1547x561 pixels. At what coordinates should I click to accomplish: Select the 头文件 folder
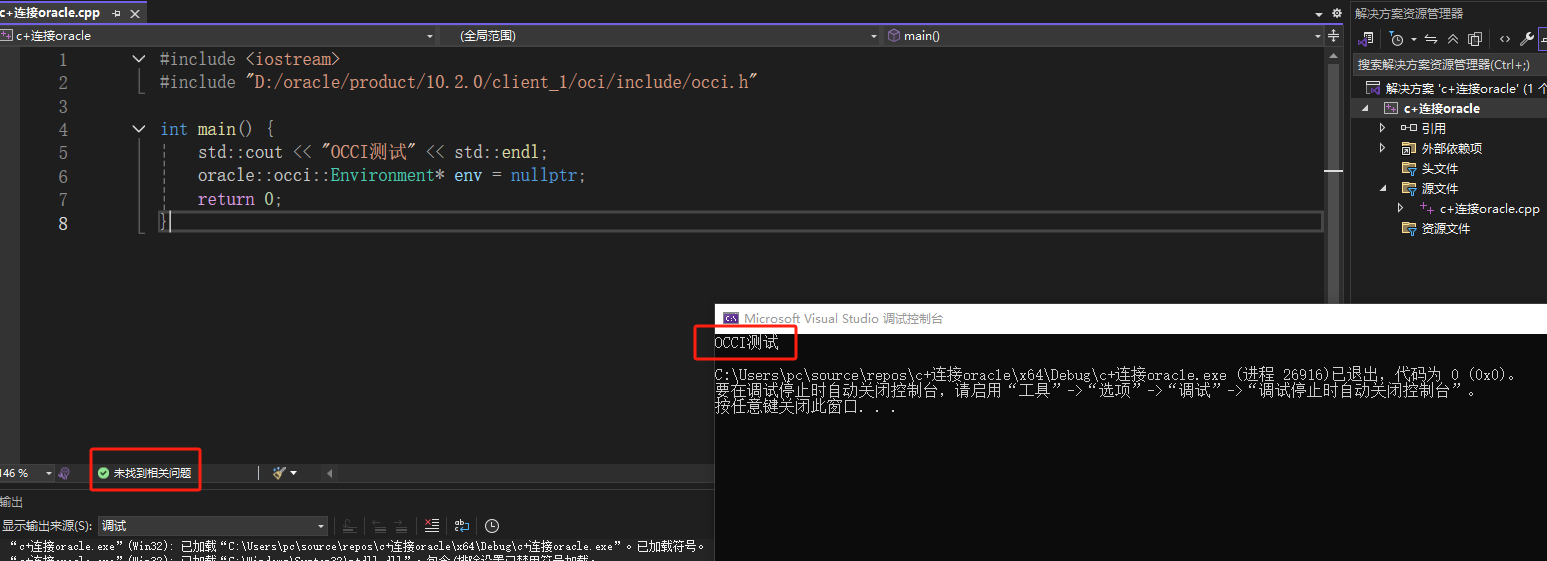click(x=1440, y=168)
